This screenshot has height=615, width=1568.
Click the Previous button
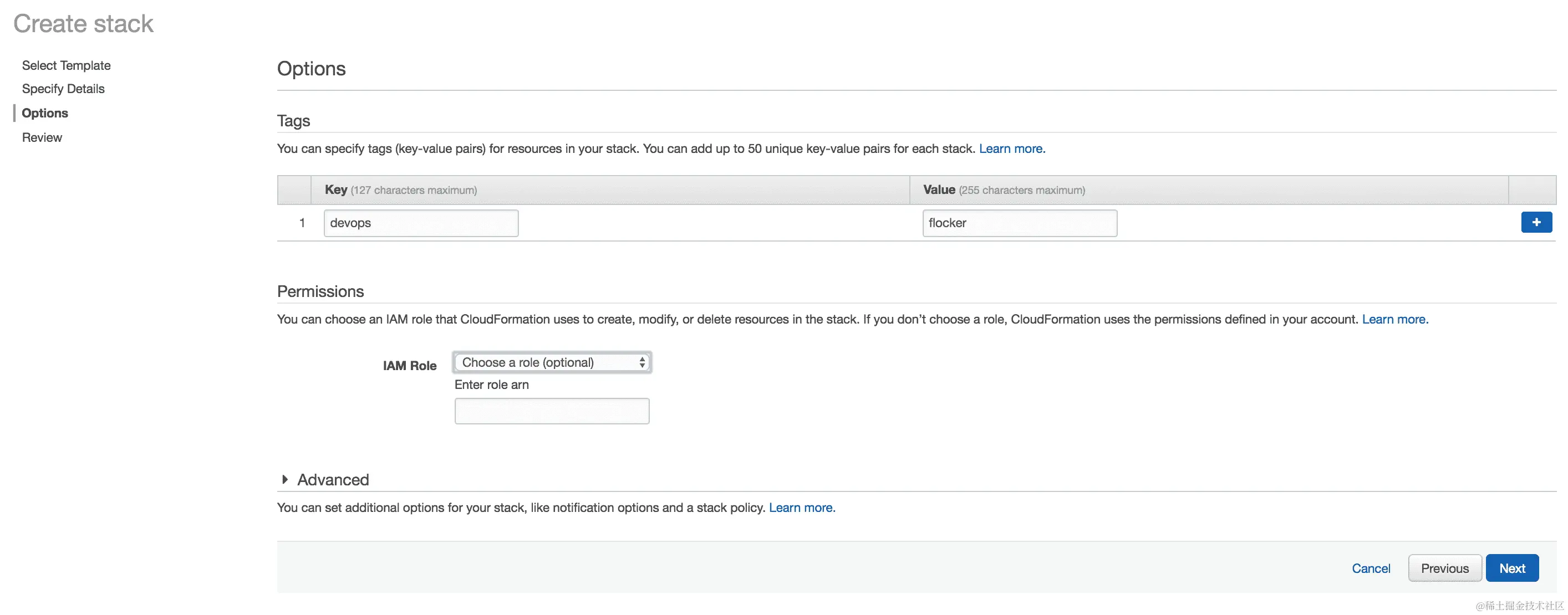[1444, 568]
